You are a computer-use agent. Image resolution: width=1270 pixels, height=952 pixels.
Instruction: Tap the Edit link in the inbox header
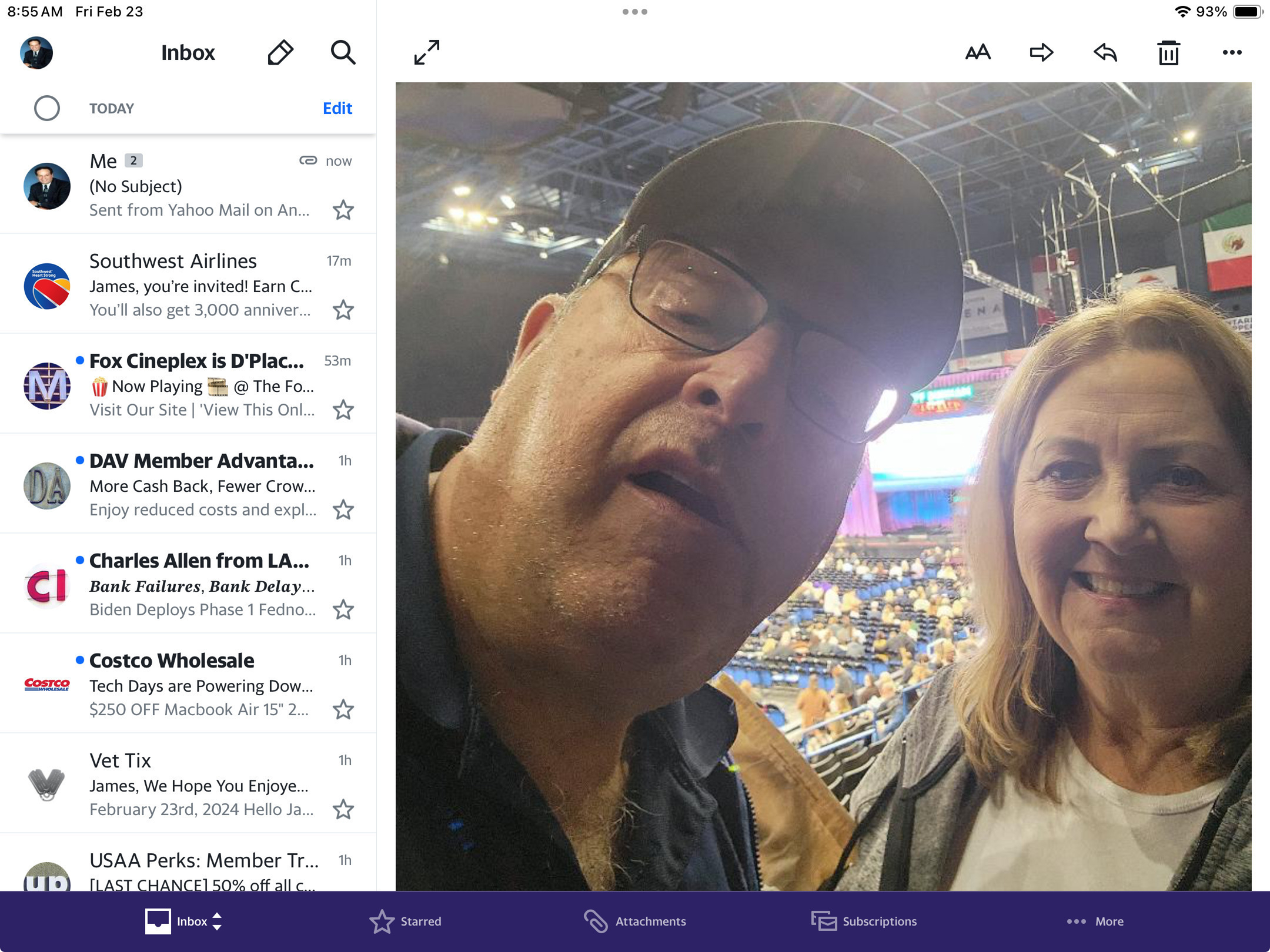coord(337,108)
